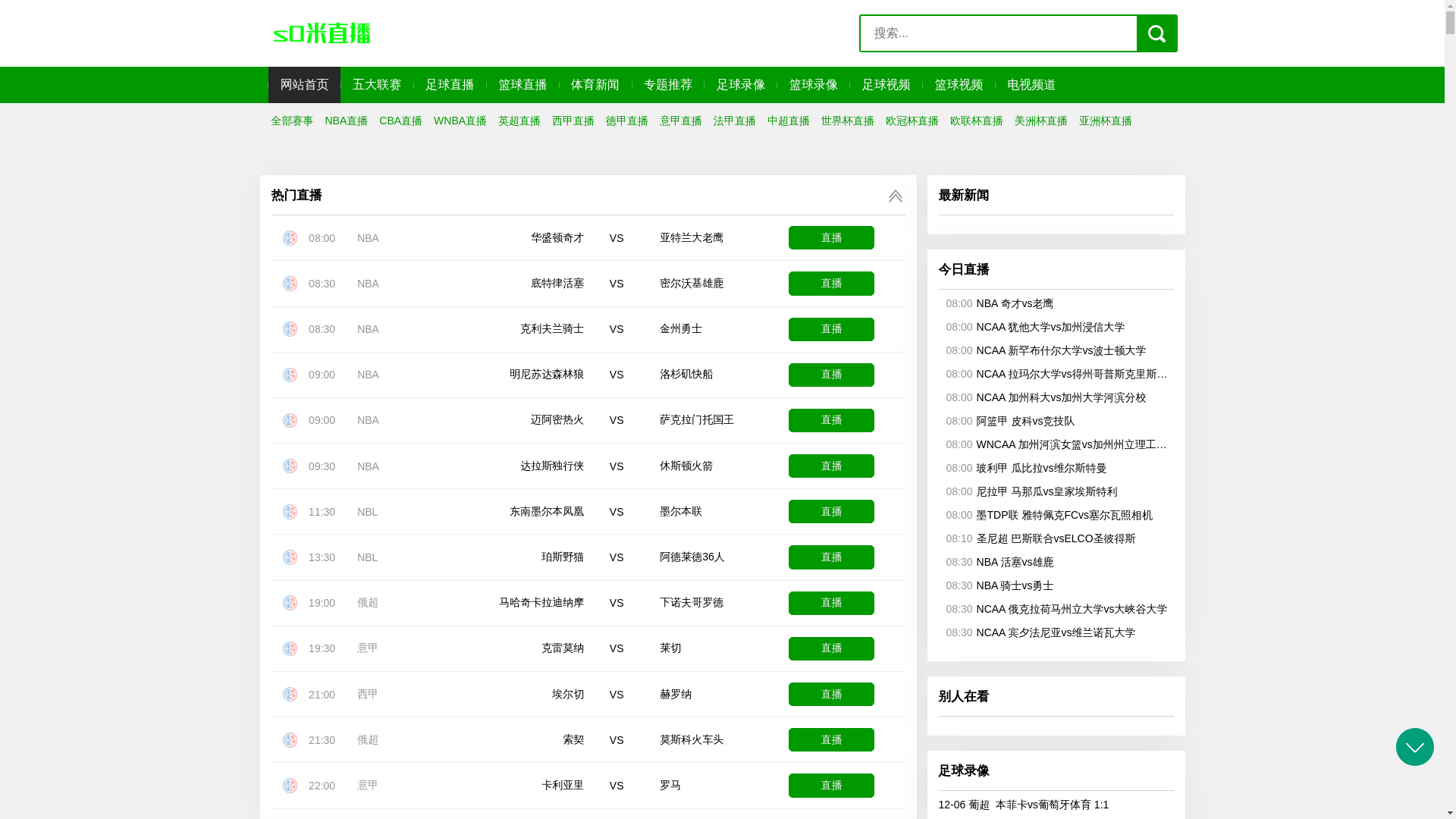The image size is (1456, 819).
Task: Click 直播 button for 埃尔切 vs 赫罗纳
Action: click(831, 695)
